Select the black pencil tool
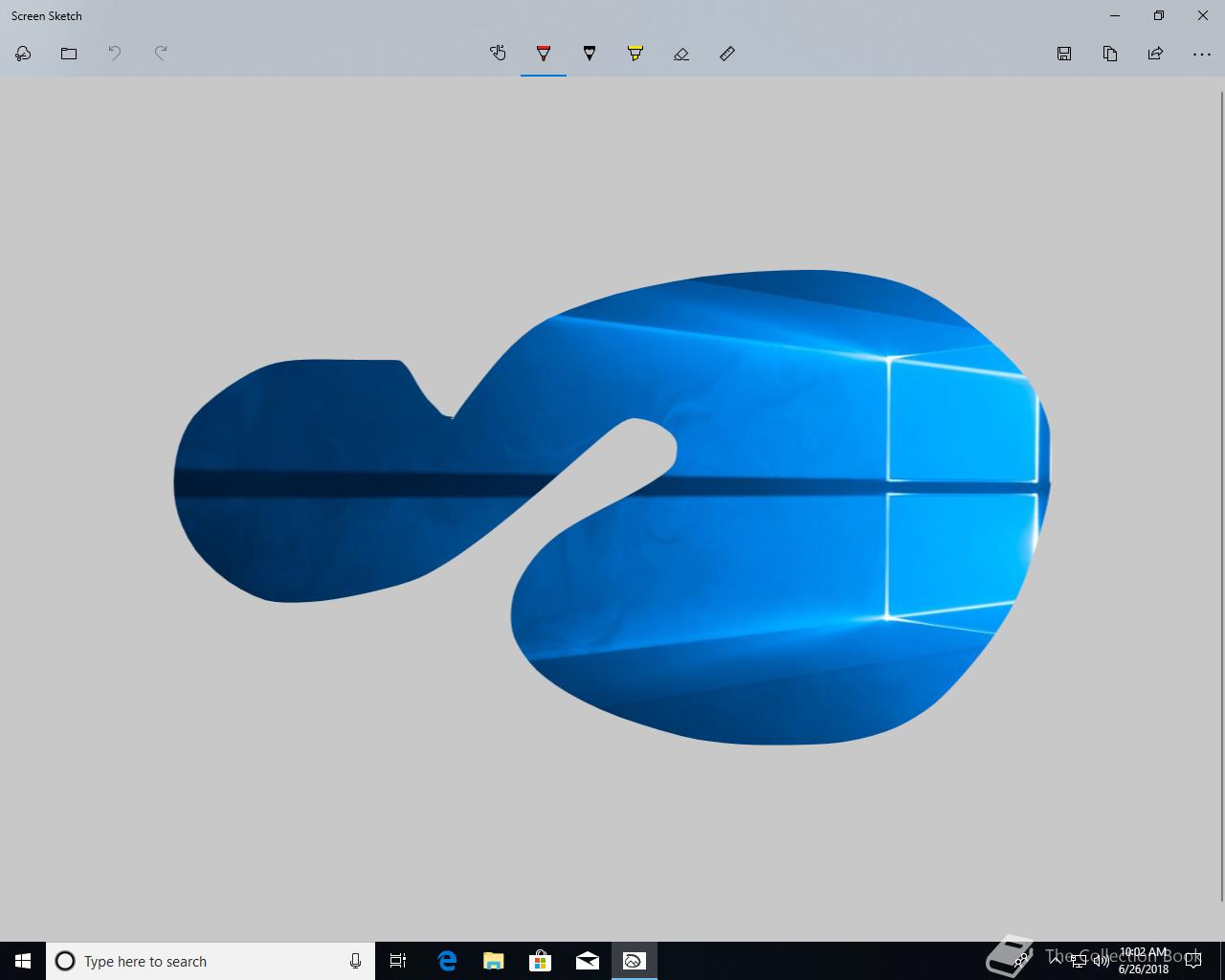The image size is (1225, 980). click(590, 54)
